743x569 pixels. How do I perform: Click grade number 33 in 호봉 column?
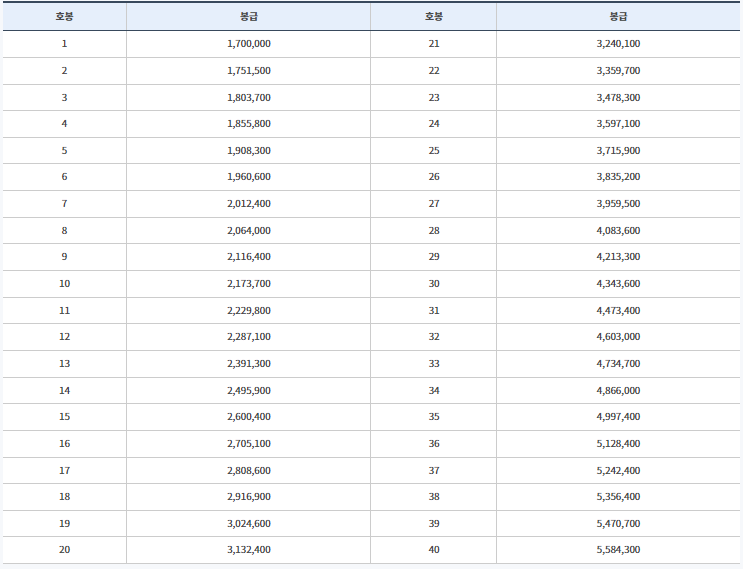[x=434, y=364]
